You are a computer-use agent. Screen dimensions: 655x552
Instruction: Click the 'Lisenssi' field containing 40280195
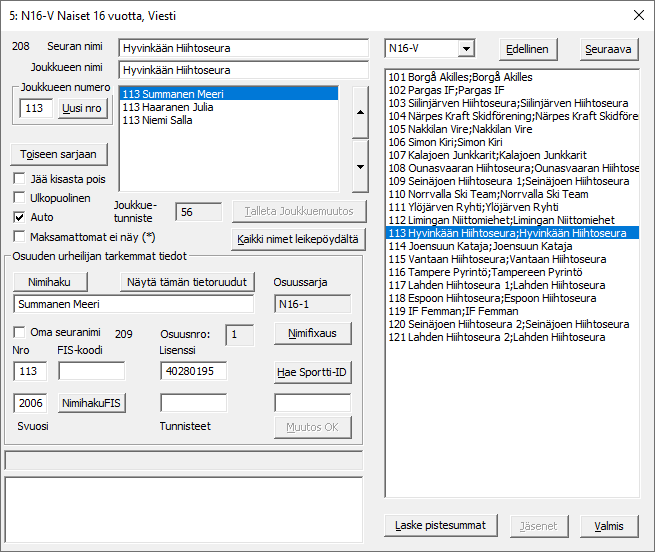193,371
